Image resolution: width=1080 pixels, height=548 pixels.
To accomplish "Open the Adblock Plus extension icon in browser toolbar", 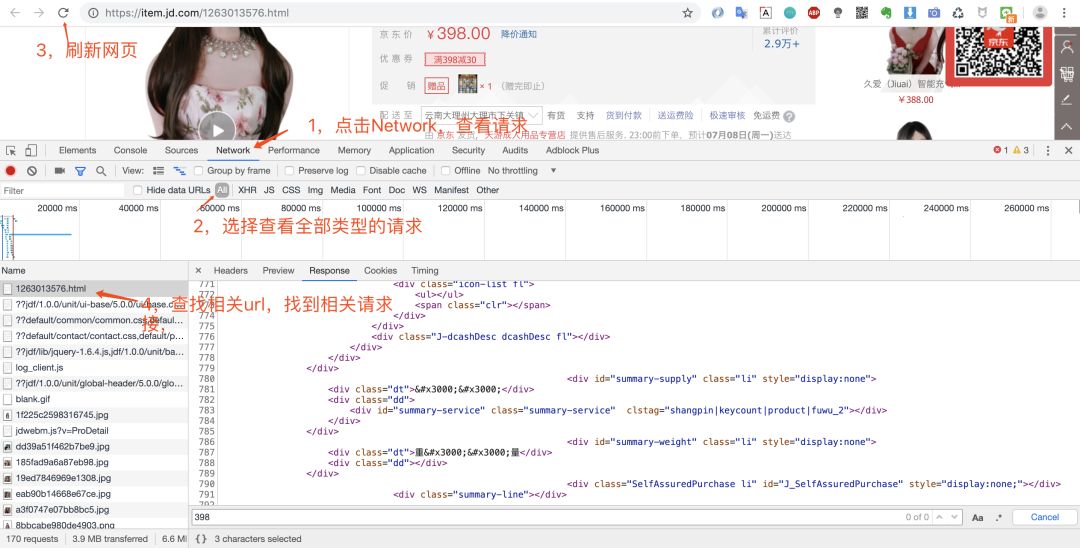I will tap(813, 12).
